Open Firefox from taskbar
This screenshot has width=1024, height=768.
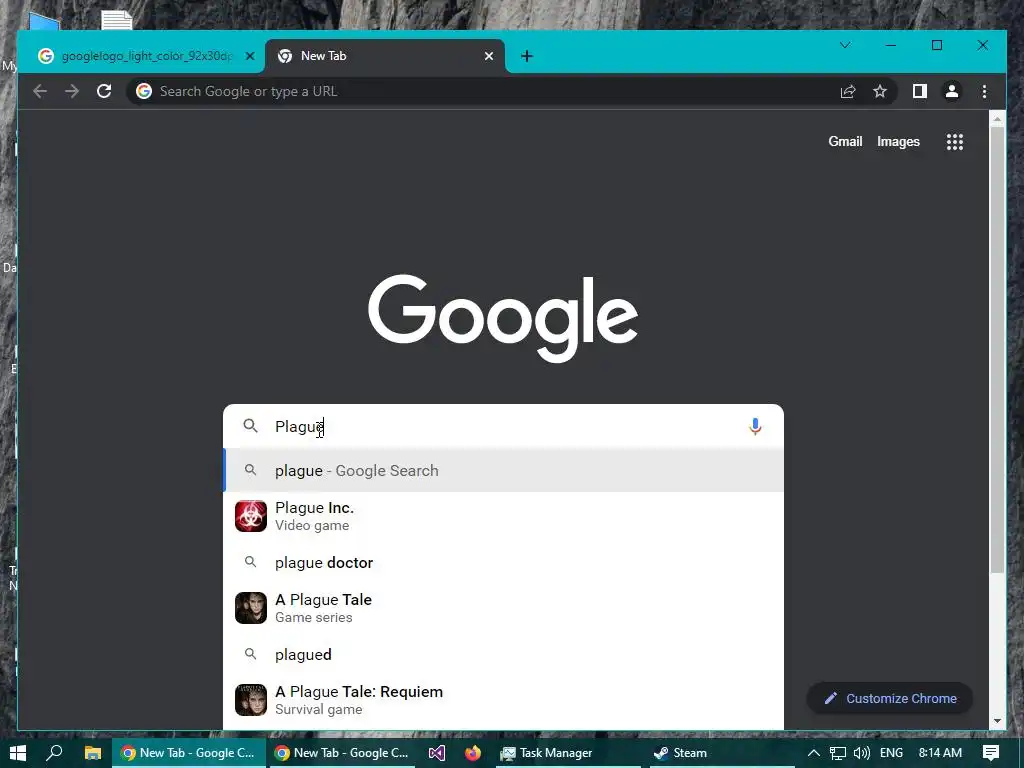(x=473, y=753)
